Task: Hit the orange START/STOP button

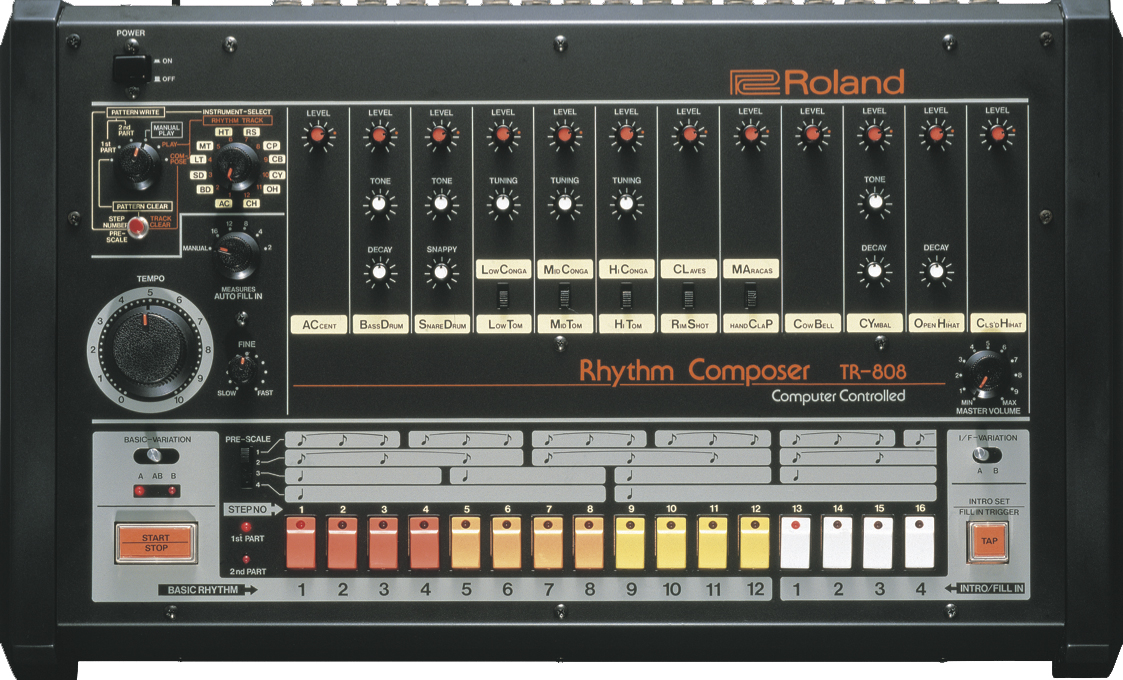Action: [x=155, y=542]
